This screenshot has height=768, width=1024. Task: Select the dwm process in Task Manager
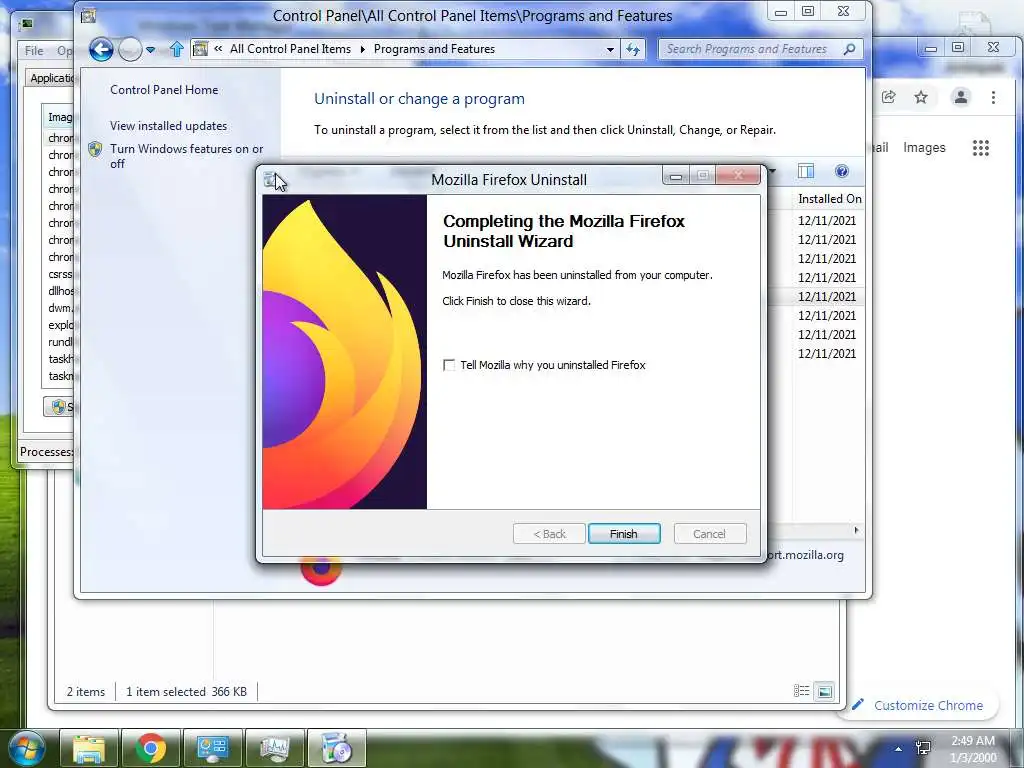pyautogui.click(x=60, y=308)
